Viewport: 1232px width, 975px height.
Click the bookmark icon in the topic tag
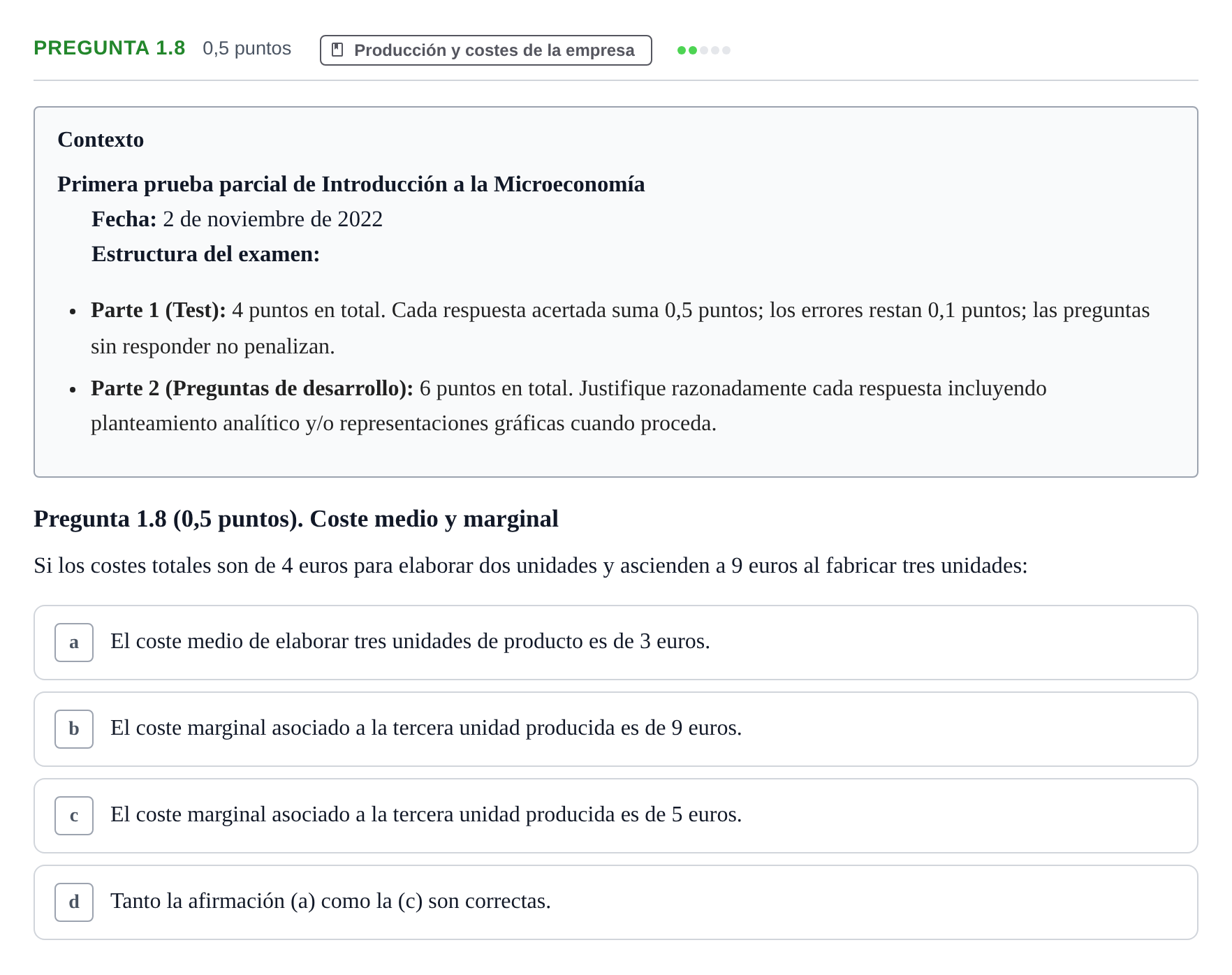tap(337, 50)
